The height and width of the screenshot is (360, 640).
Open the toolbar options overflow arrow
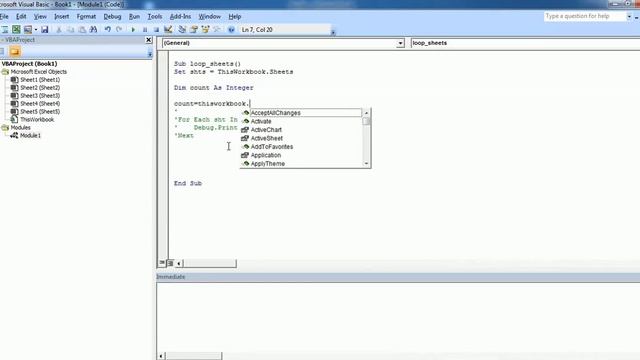pyautogui.click(x=333, y=32)
